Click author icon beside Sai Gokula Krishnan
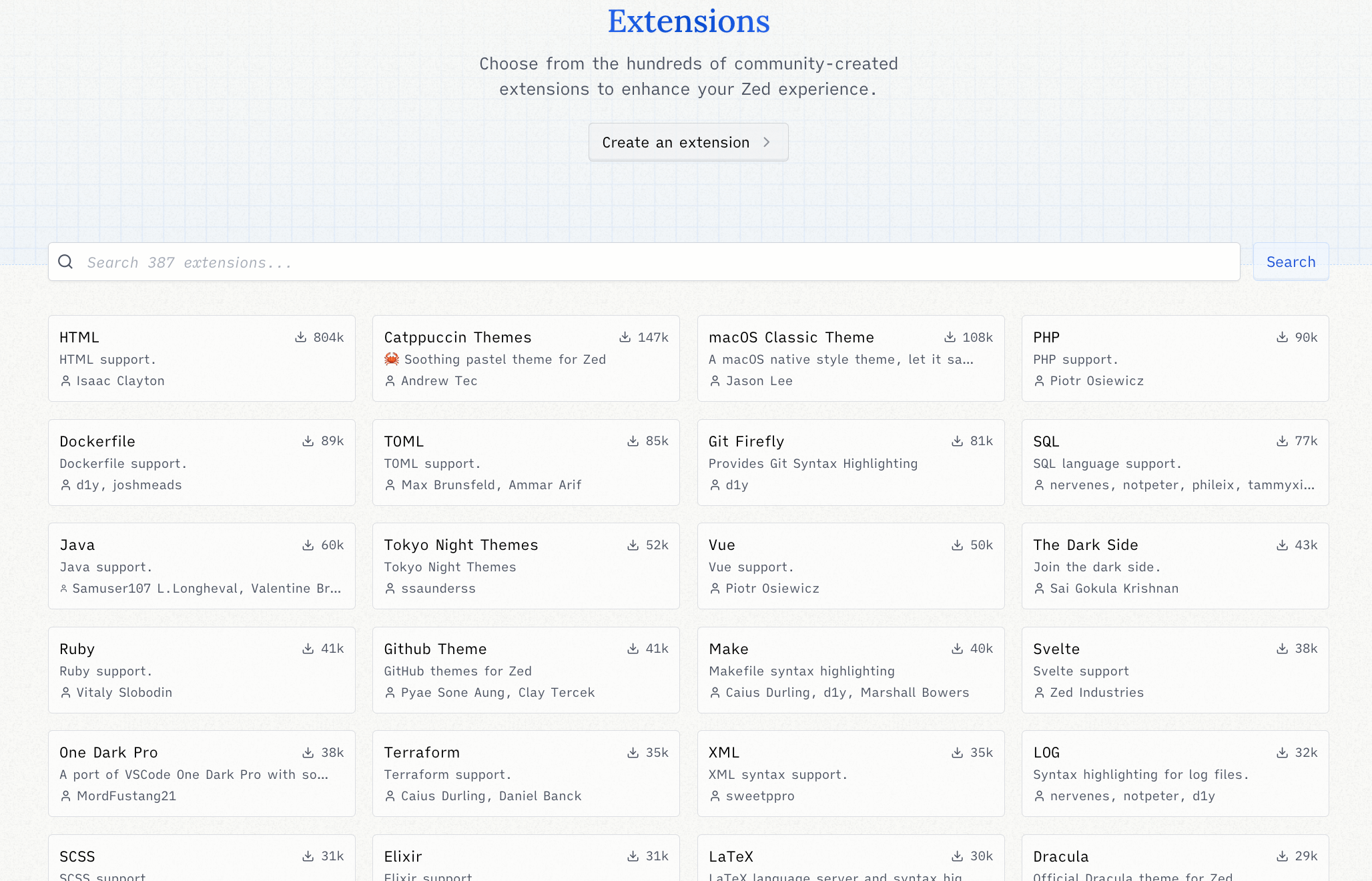 click(1039, 589)
